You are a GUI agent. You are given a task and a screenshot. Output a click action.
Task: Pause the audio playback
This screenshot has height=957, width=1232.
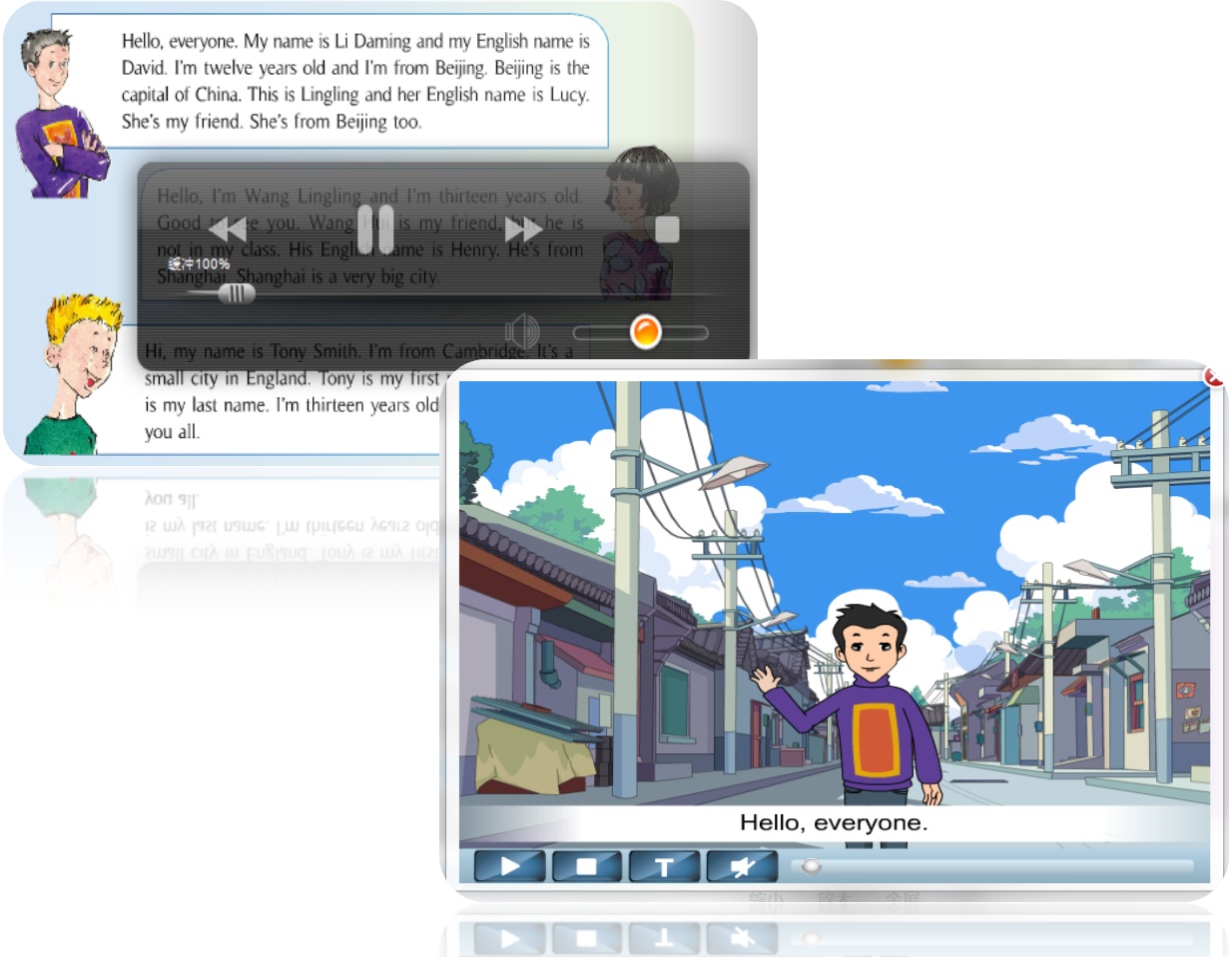pyautogui.click(x=375, y=230)
